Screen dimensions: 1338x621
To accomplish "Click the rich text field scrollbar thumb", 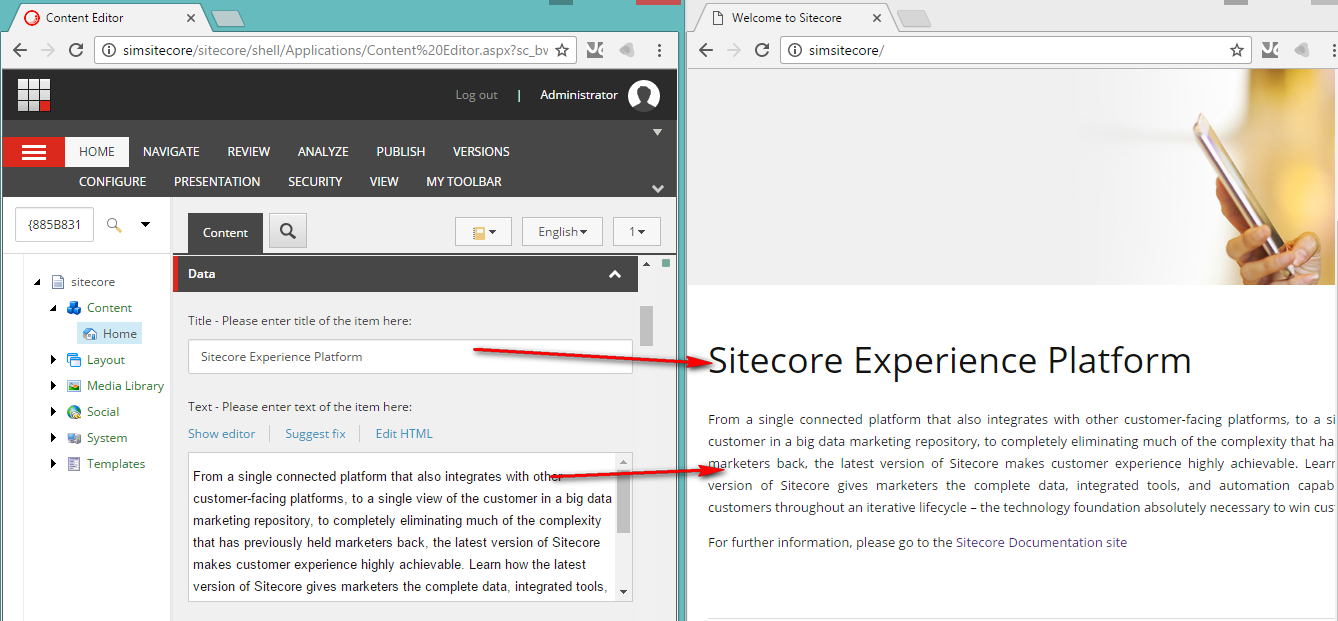I will [x=624, y=502].
